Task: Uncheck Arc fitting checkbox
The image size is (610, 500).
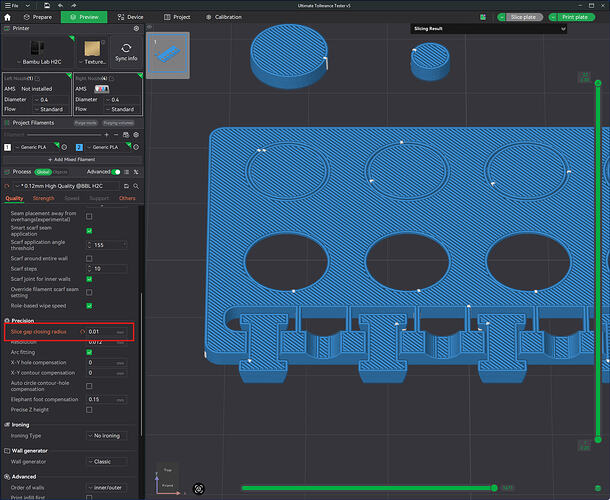Action: [89, 352]
